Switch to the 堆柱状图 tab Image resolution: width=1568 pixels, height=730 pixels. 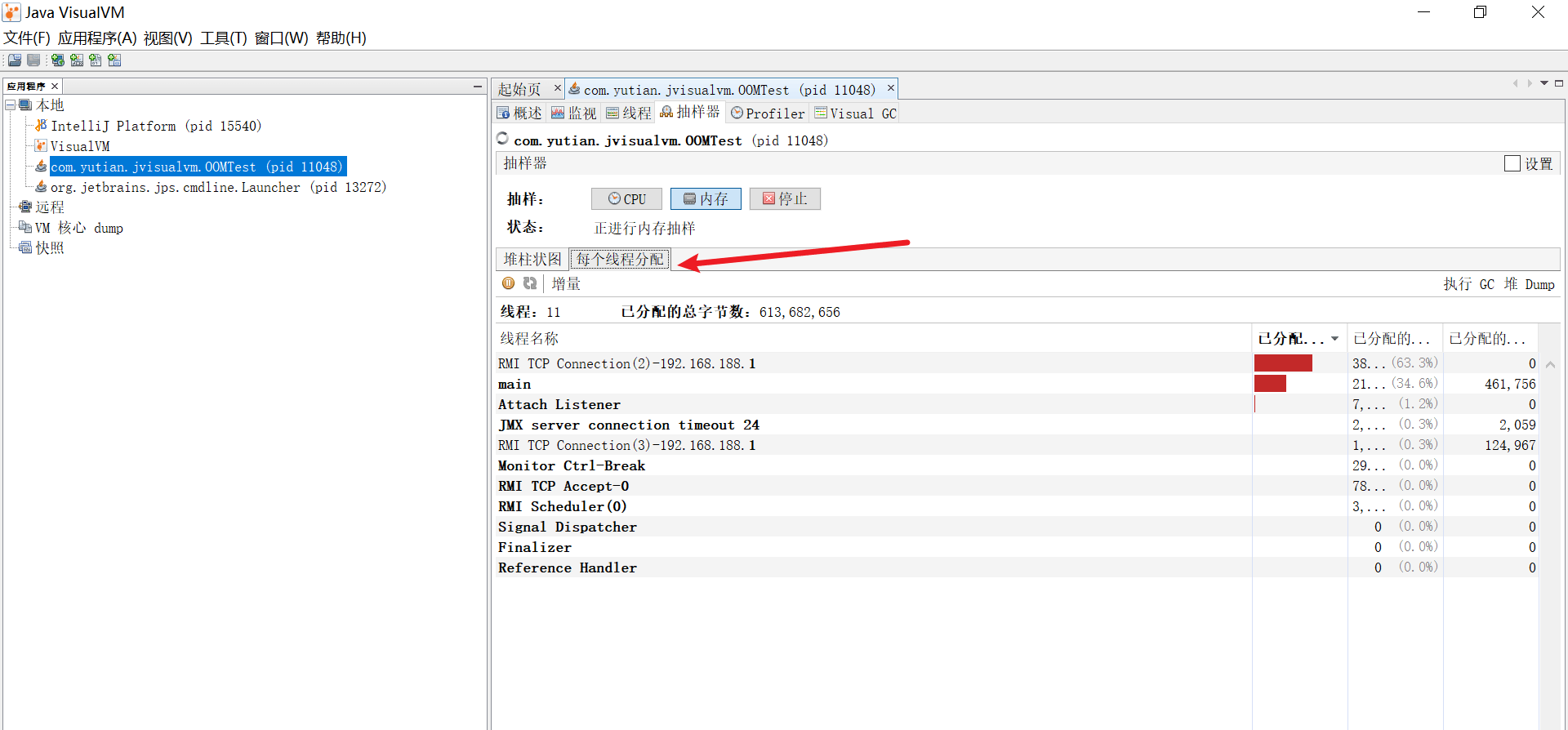pos(532,260)
